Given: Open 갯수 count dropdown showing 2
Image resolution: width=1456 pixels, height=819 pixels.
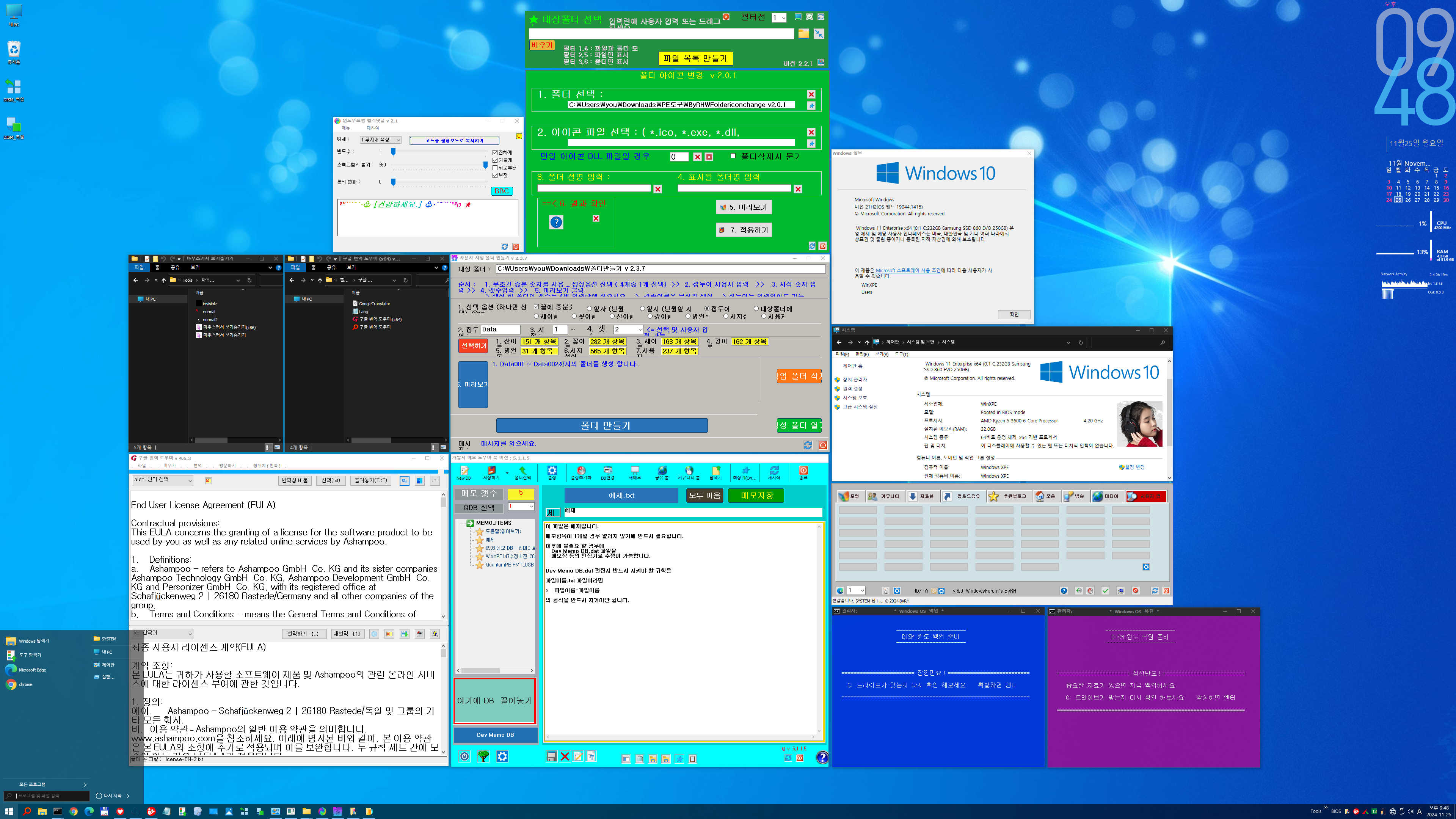Looking at the screenshot, I should tap(629, 329).
